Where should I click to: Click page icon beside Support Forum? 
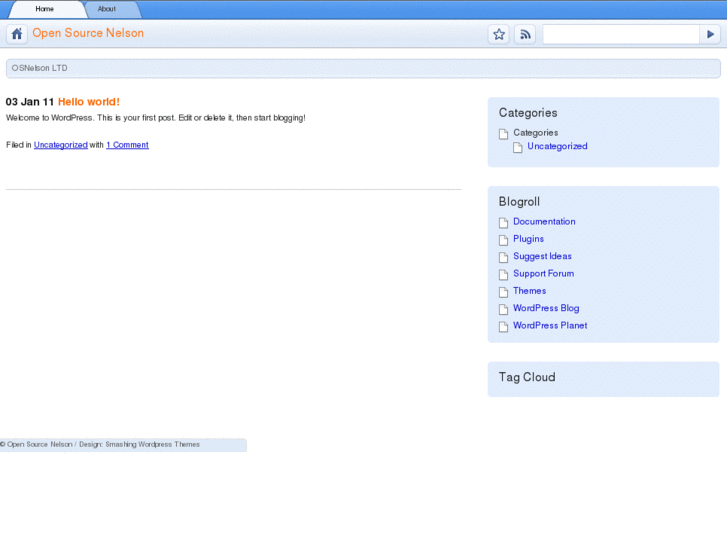point(504,275)
